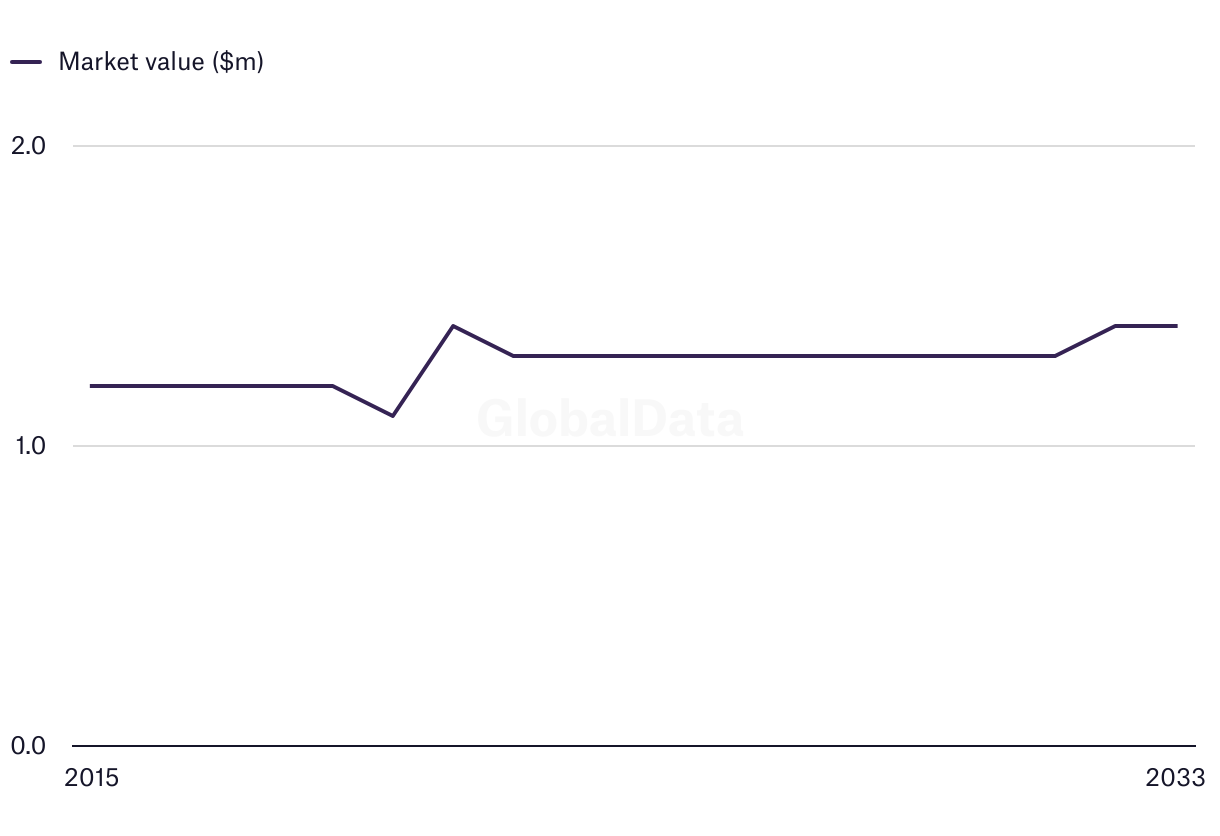
Task: Click the 2033 x-axis year label
Action: click(1176, 778)
